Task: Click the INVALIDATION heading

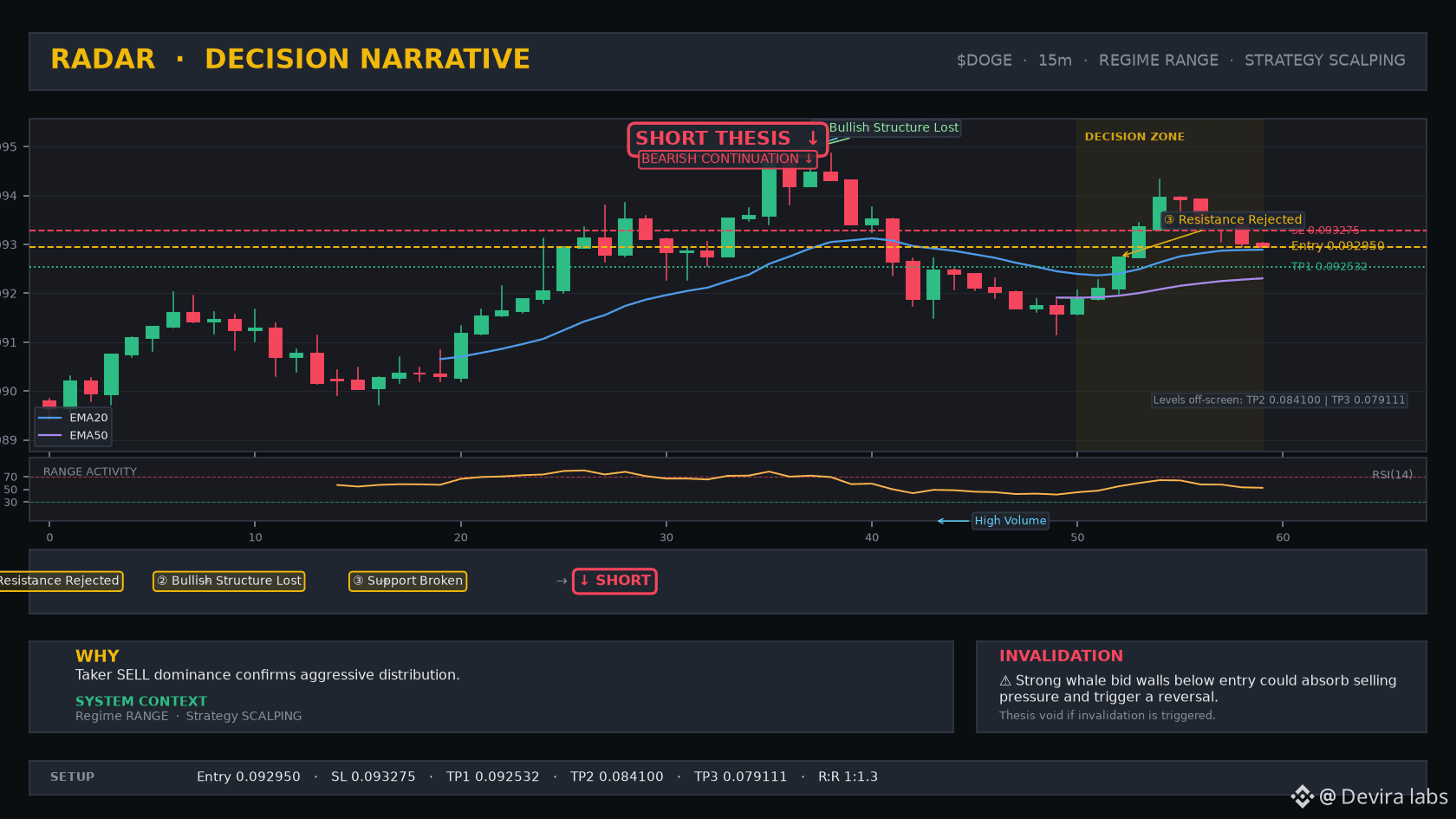Action: click(1061, 656)
